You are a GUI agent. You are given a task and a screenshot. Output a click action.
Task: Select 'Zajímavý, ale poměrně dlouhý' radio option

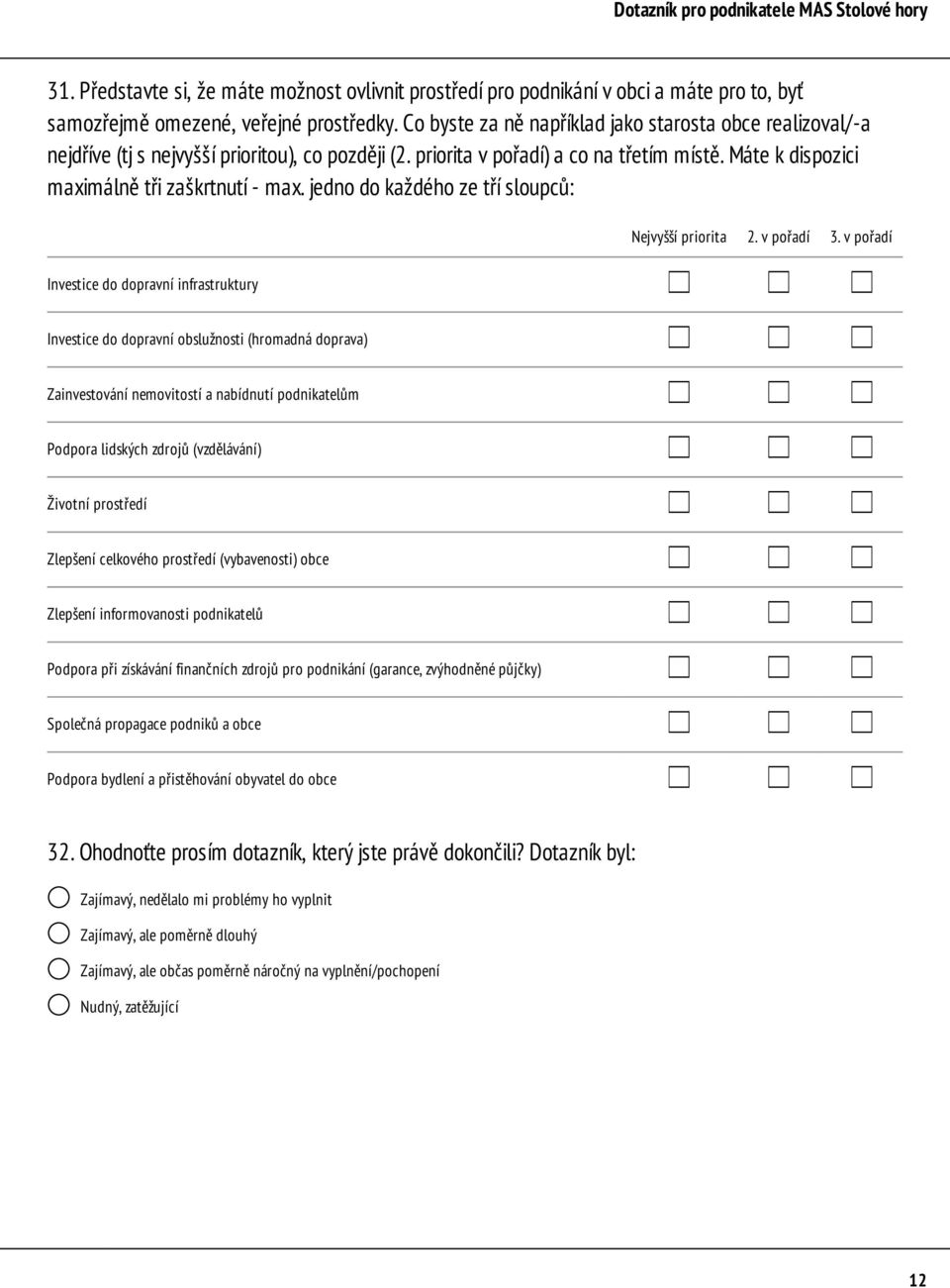(x=58, y=934)
